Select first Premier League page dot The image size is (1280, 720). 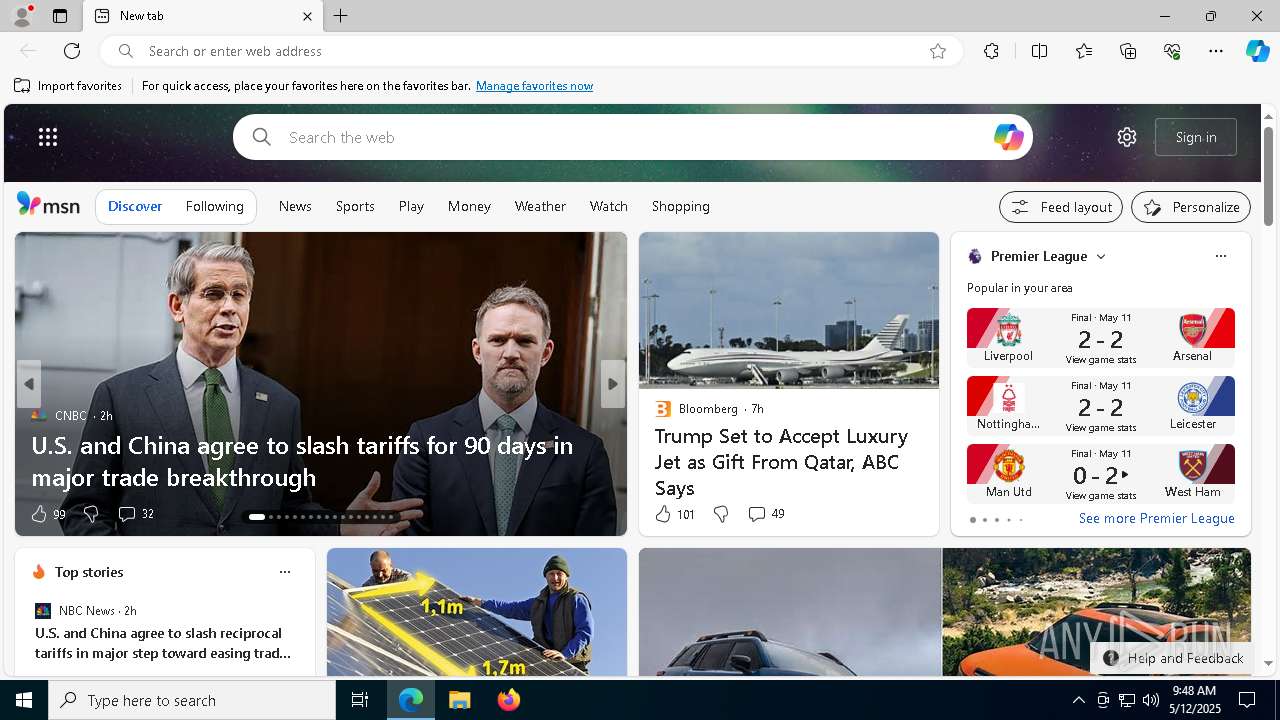point(972,520)
